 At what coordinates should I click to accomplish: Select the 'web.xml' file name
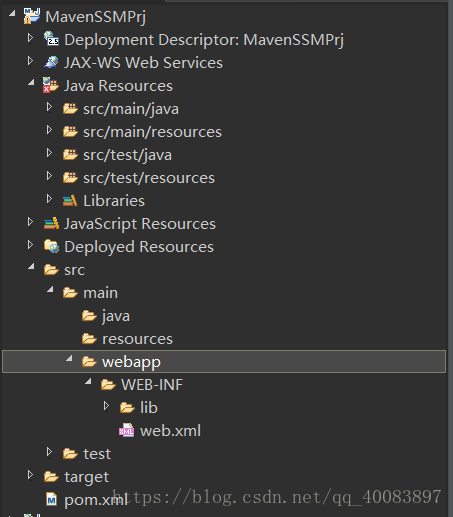coord(171,431)
